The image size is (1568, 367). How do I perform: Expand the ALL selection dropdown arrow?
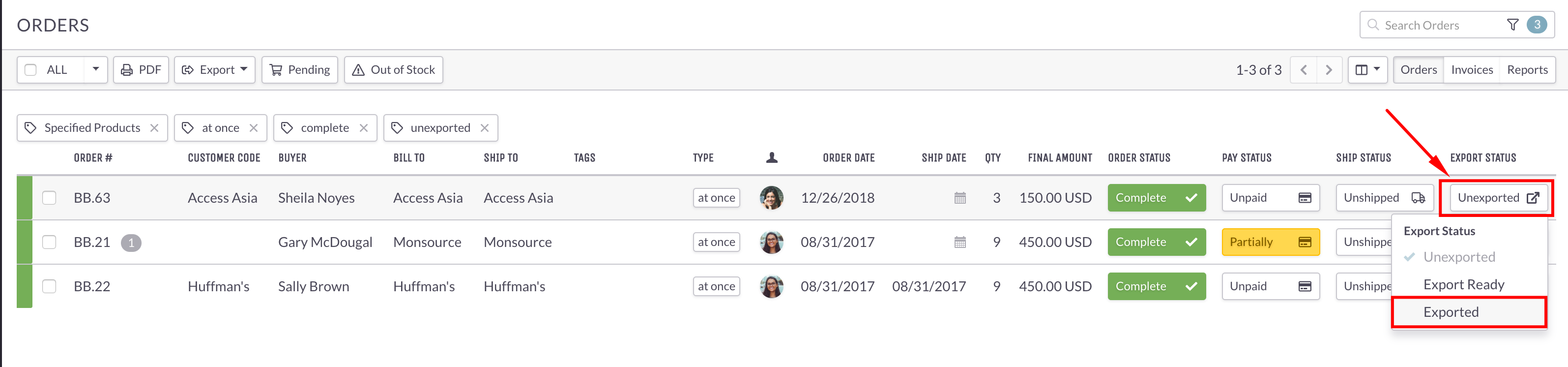click(95, 69)
